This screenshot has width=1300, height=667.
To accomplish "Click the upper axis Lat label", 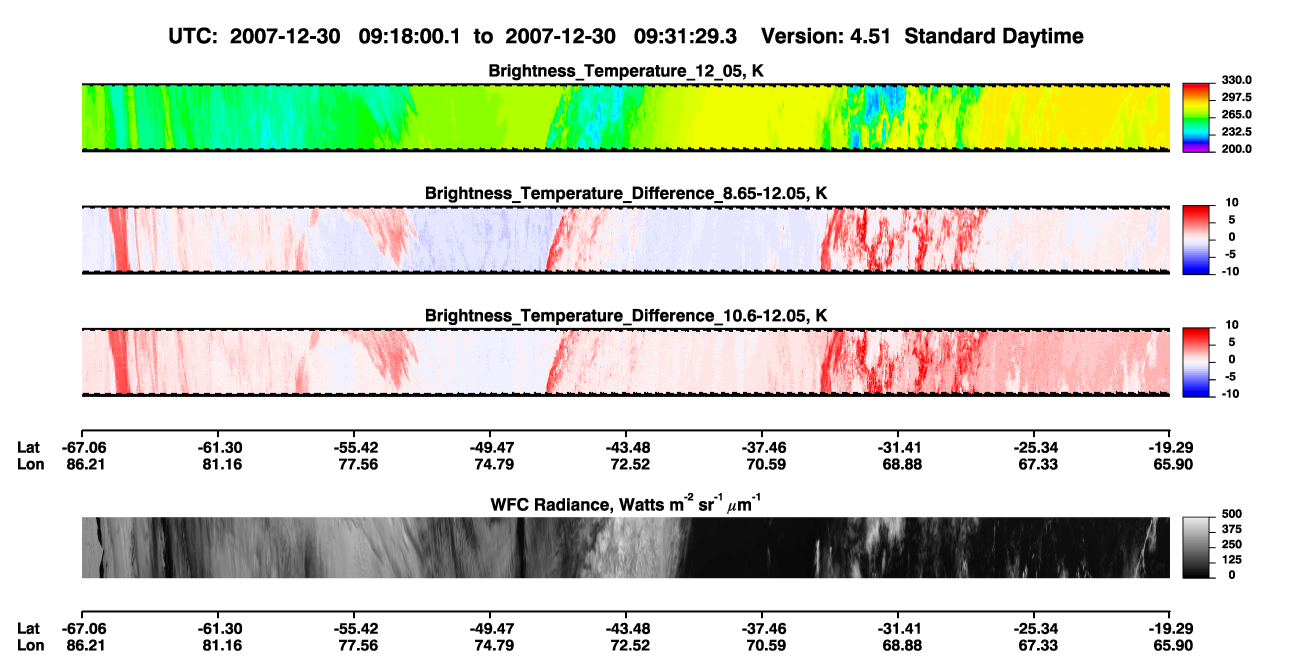I will click(x=29, y=447).
